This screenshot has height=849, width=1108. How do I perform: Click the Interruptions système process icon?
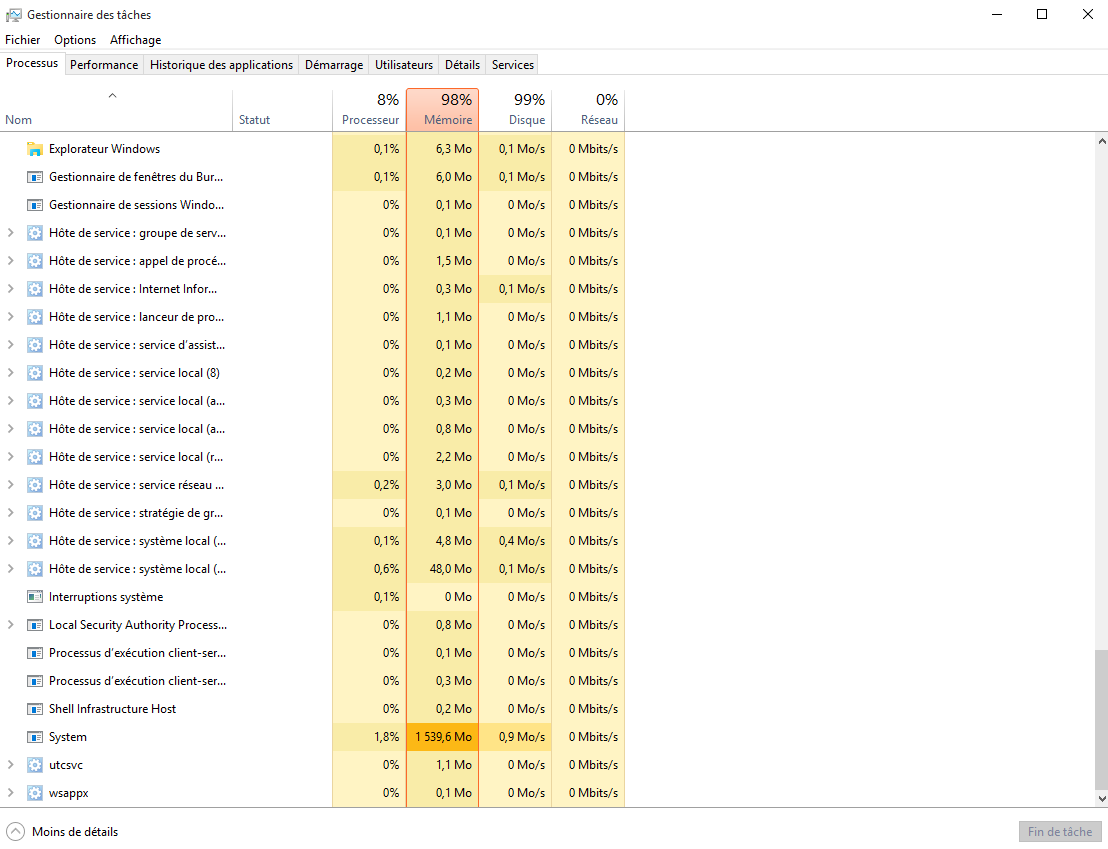35,597
